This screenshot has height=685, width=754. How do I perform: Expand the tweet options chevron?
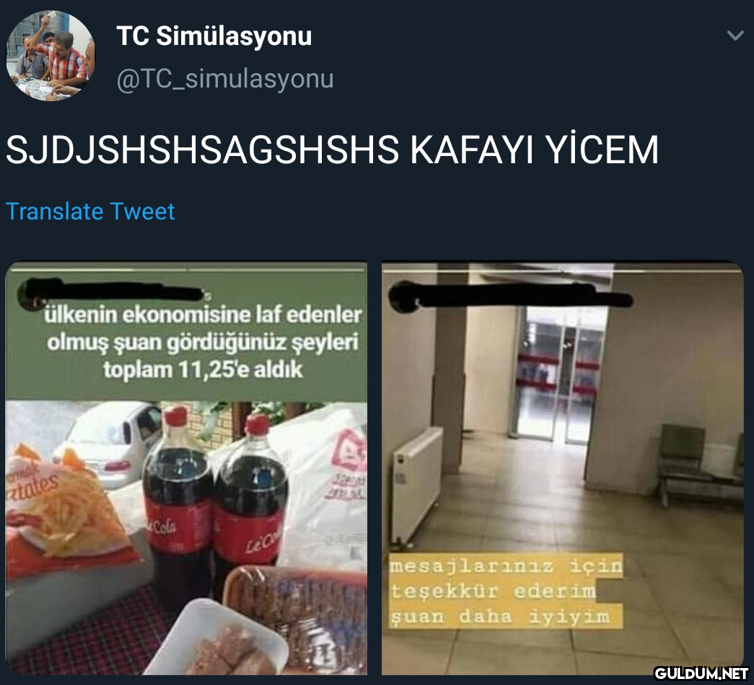[x=735, y=35]
